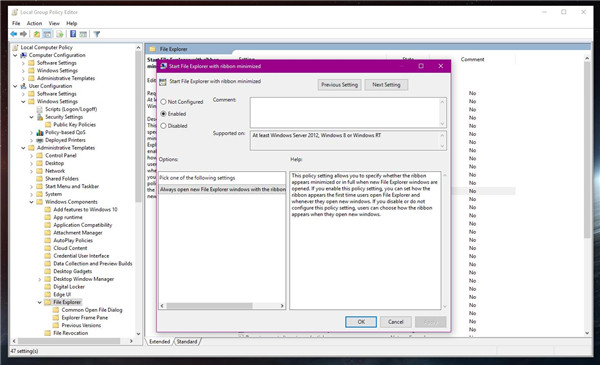Image resolution: width=600 pixels, height=365 pixels.
Task: Select Start Menu and Taskbar tree item
Action: coord(72,186)
